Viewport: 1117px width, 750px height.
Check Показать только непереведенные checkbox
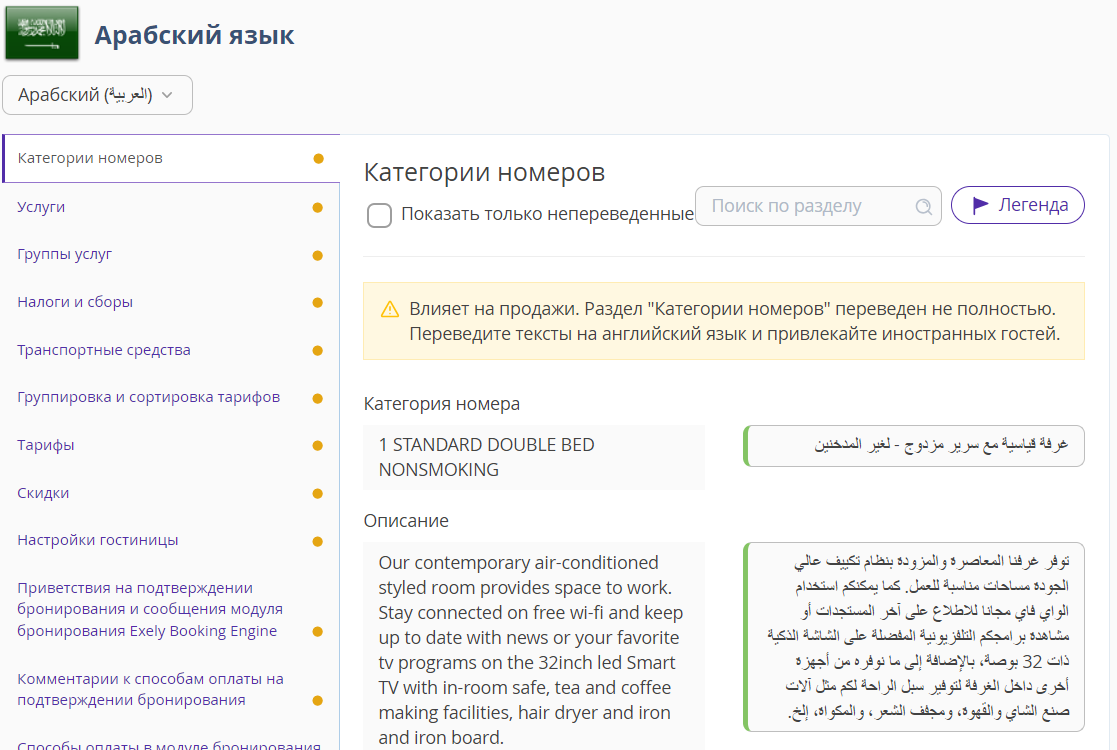tap(379, 215)
